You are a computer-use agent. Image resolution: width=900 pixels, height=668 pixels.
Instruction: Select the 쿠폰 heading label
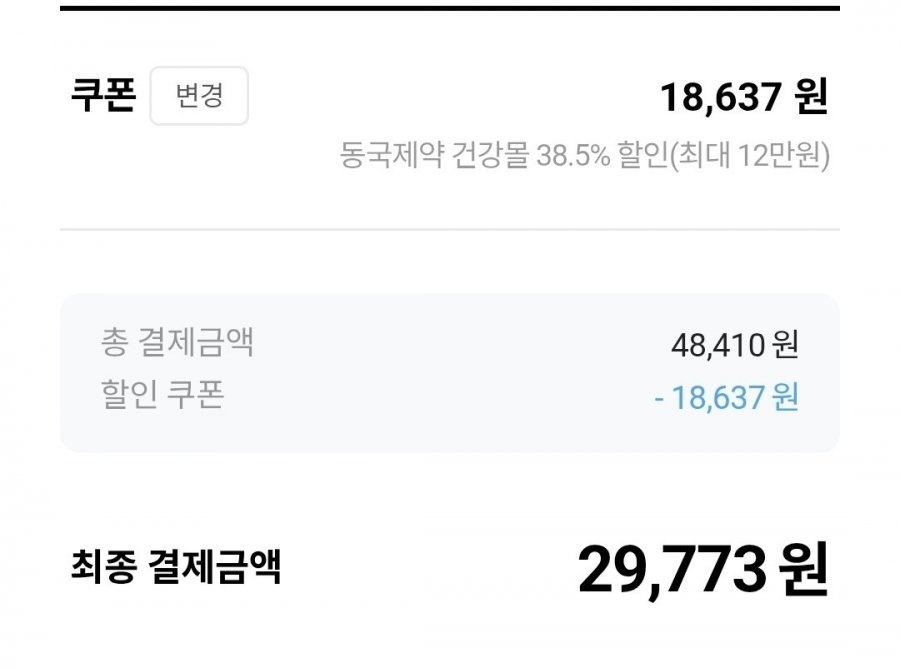(x=102, y=97)
